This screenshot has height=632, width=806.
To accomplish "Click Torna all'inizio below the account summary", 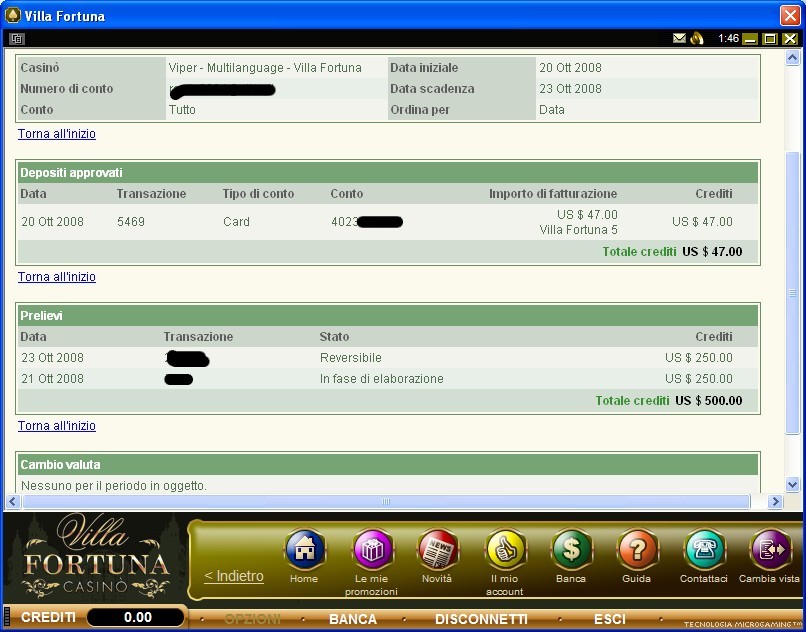I will pos(57,134).
